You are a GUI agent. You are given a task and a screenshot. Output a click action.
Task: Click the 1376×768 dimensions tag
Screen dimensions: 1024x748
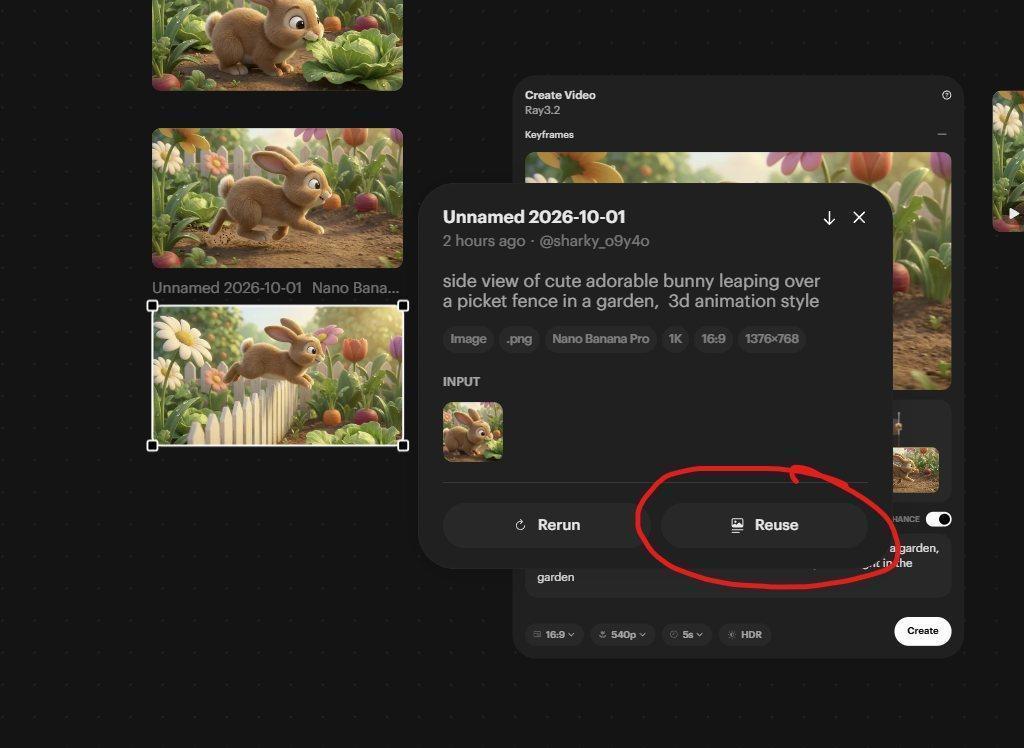tap(771, 339)
